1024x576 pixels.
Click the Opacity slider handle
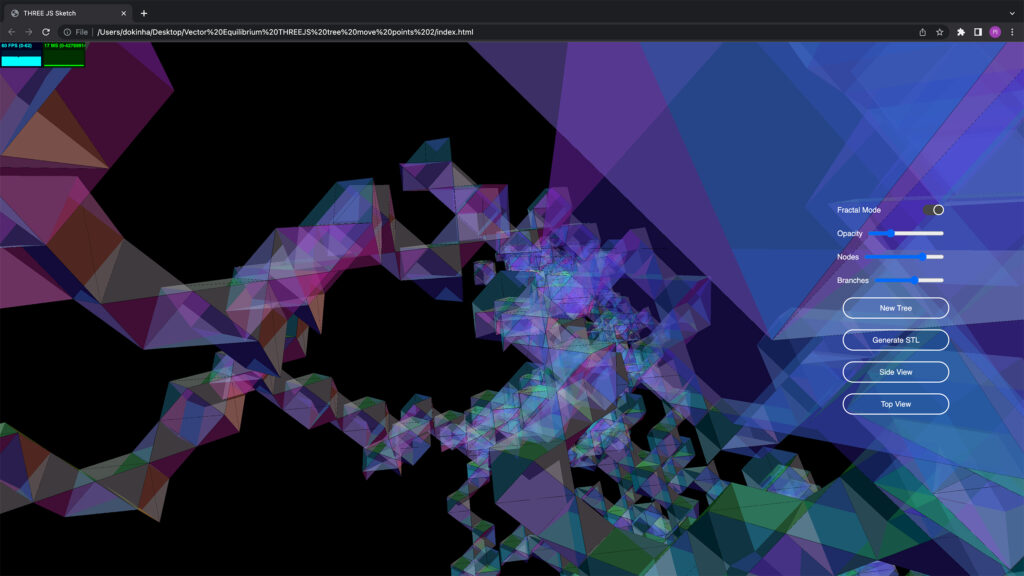[892, 233]
